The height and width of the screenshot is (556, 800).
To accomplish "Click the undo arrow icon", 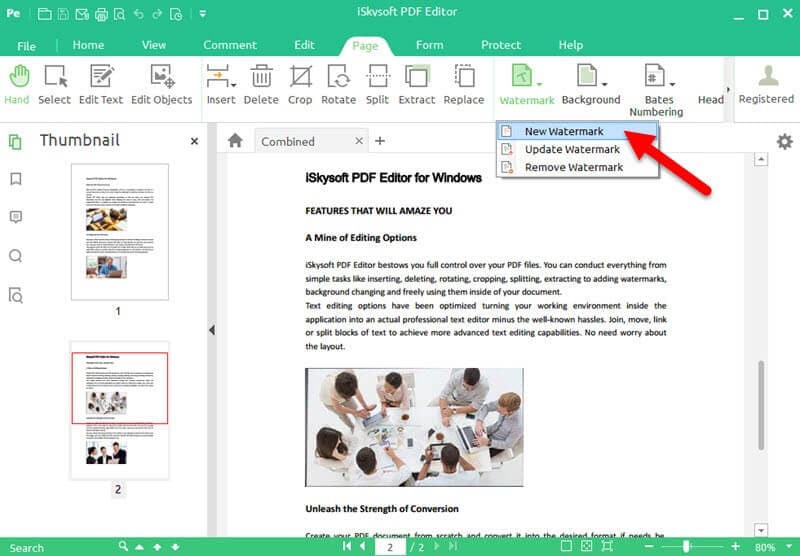I will click(x=139, y=14).
